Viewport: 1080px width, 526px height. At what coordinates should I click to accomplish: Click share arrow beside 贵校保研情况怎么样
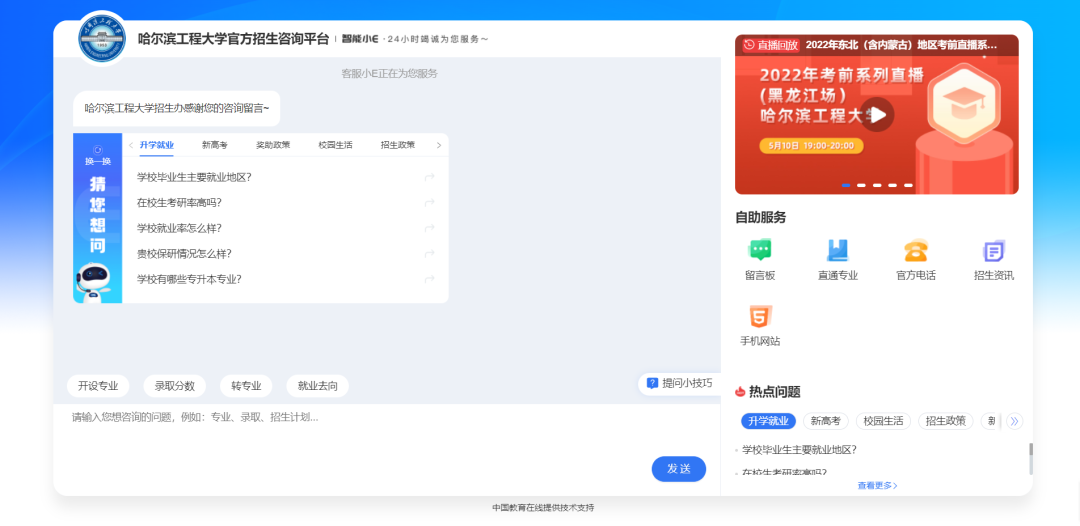[x=430, y=253]
